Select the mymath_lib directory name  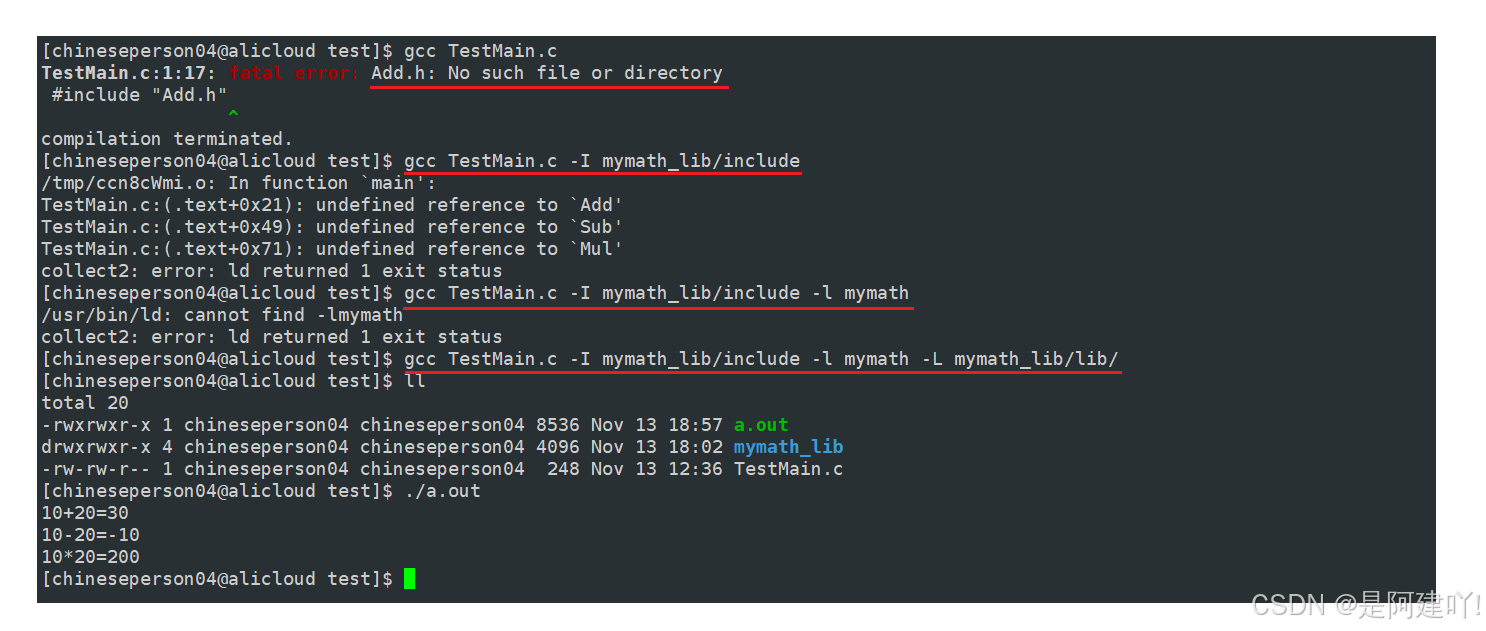[x=788, y=447]
